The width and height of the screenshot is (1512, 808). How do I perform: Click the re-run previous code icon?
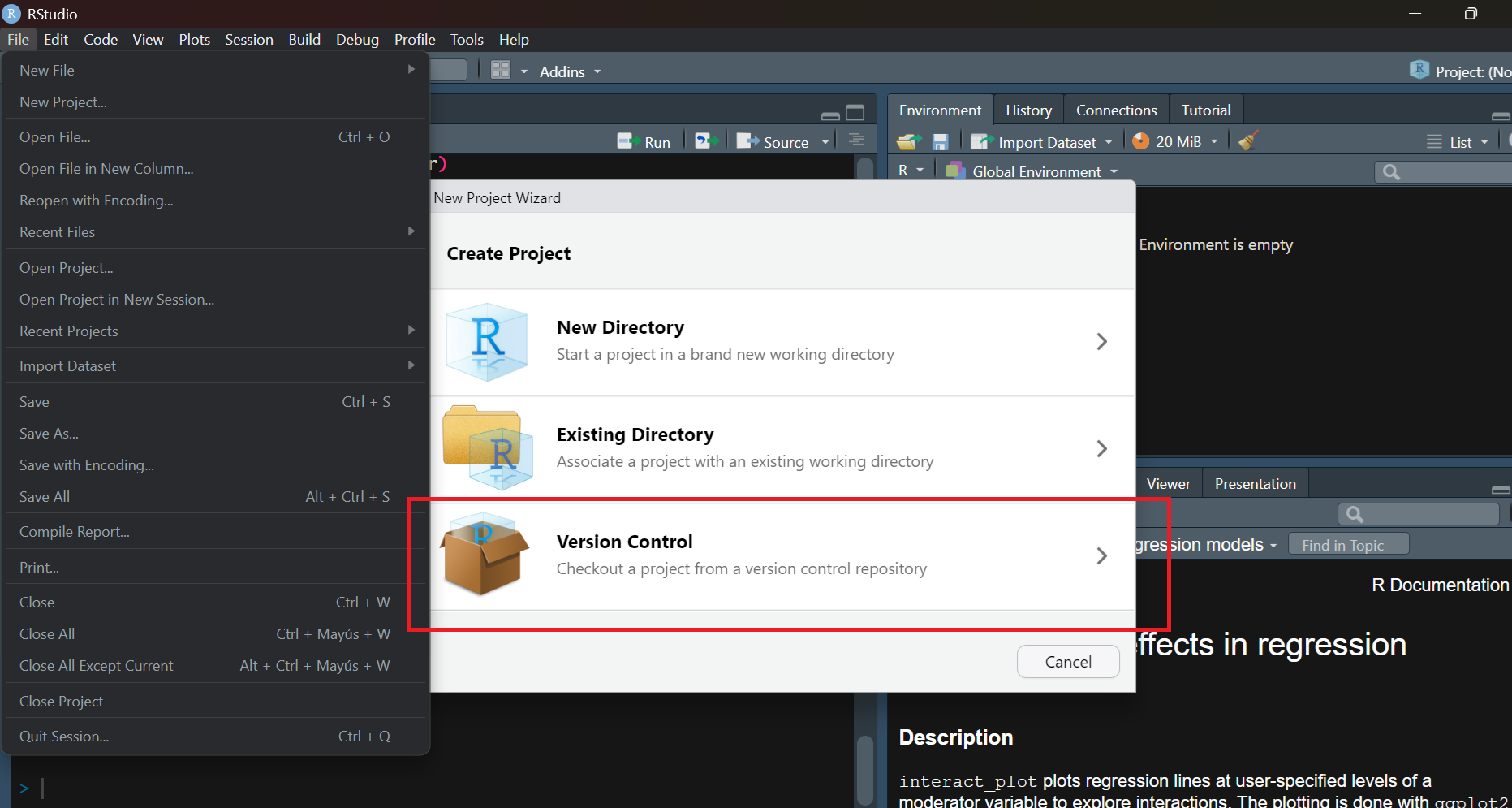(x=704, y=141)
